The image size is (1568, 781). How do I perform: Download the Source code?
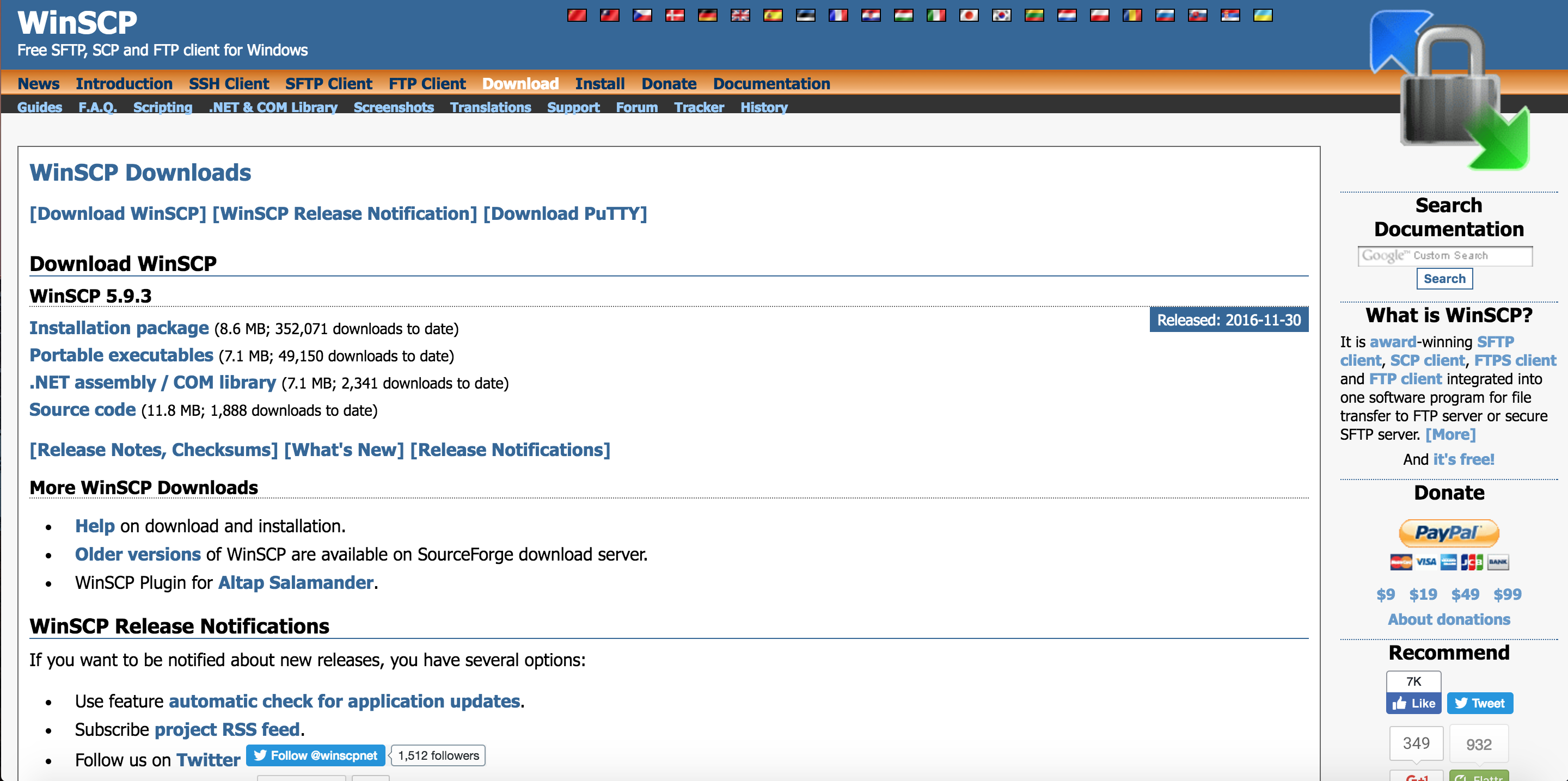(x=83, y=410)
